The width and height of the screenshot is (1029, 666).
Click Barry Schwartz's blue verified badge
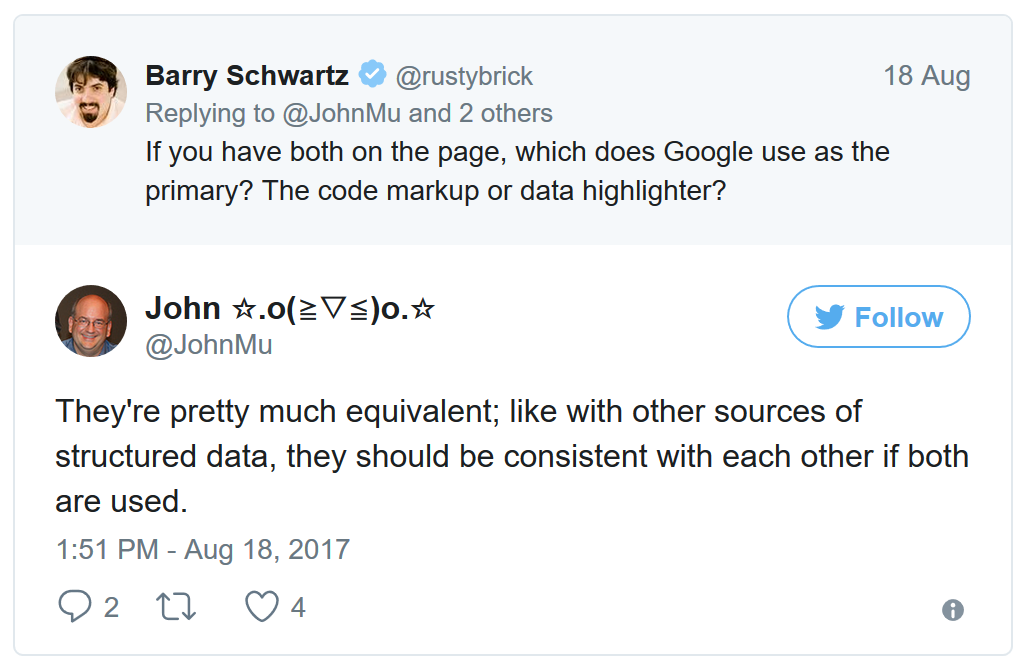click(371, 74)
